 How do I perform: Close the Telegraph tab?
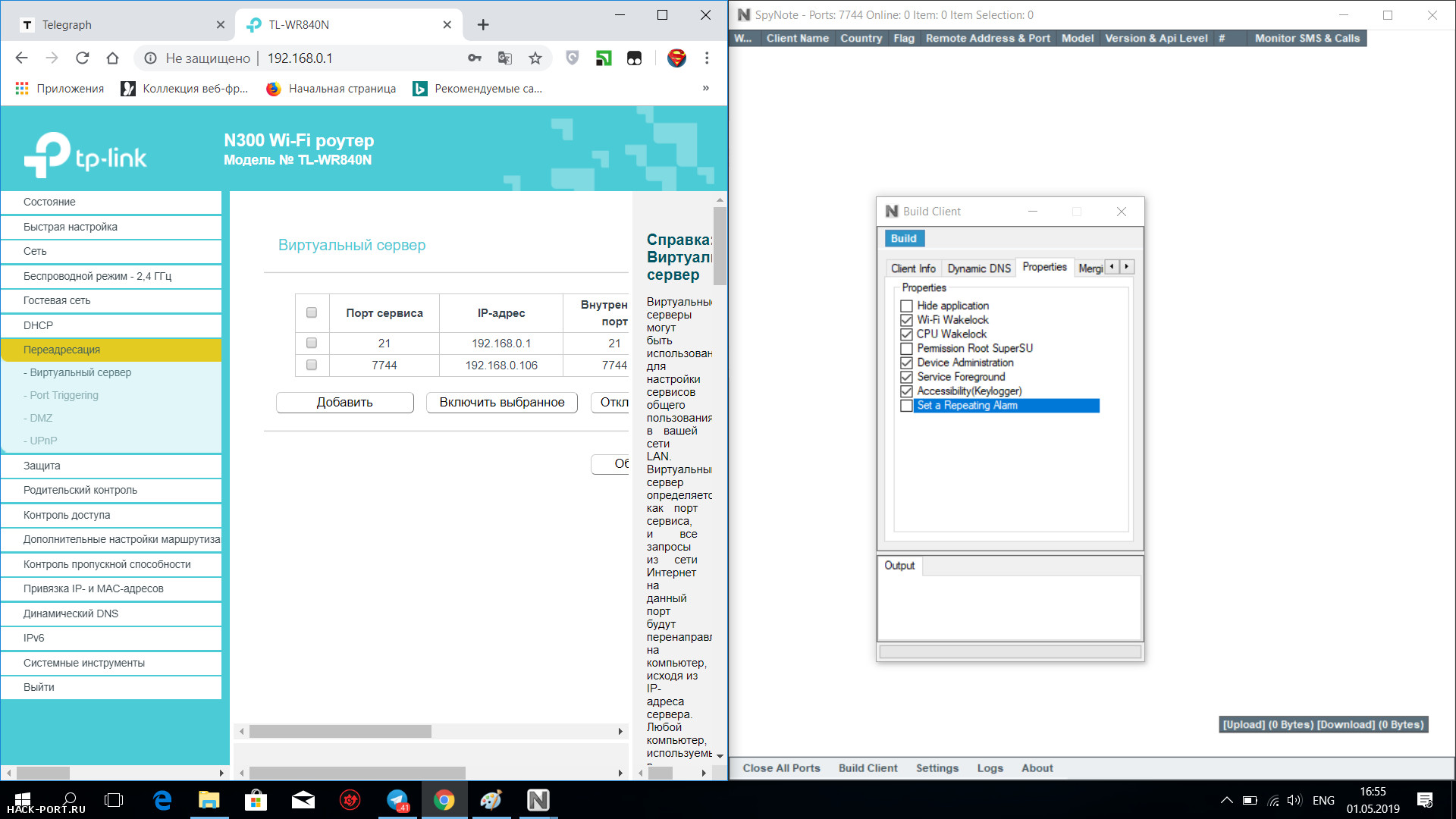click(x=221, y=25)
